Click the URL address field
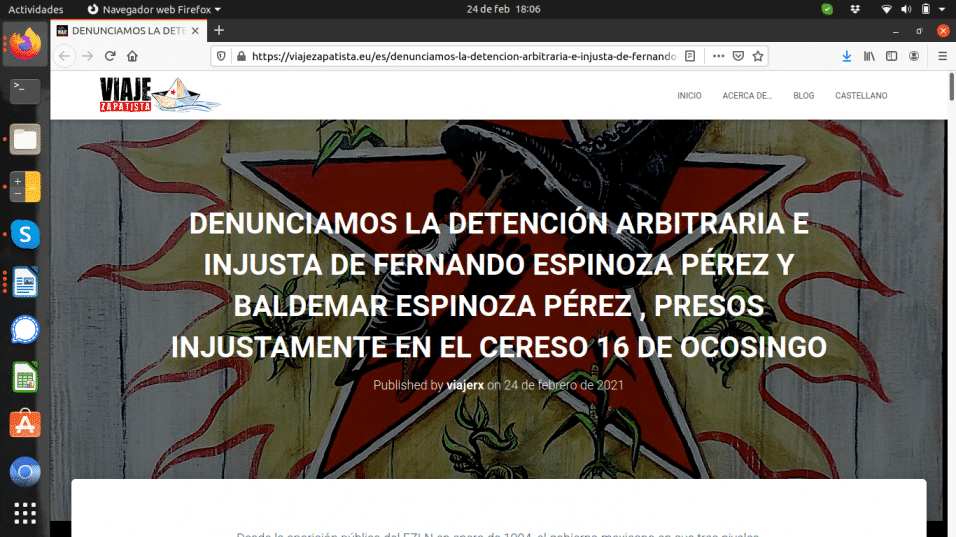This screenshot has height=537, width=956. (463, 56)
